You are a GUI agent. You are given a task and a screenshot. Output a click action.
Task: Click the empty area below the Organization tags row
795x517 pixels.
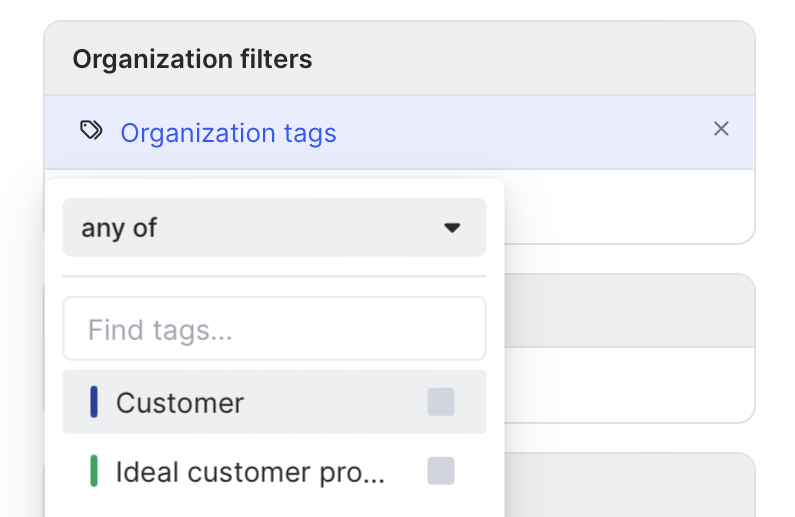tap(628, 205)
